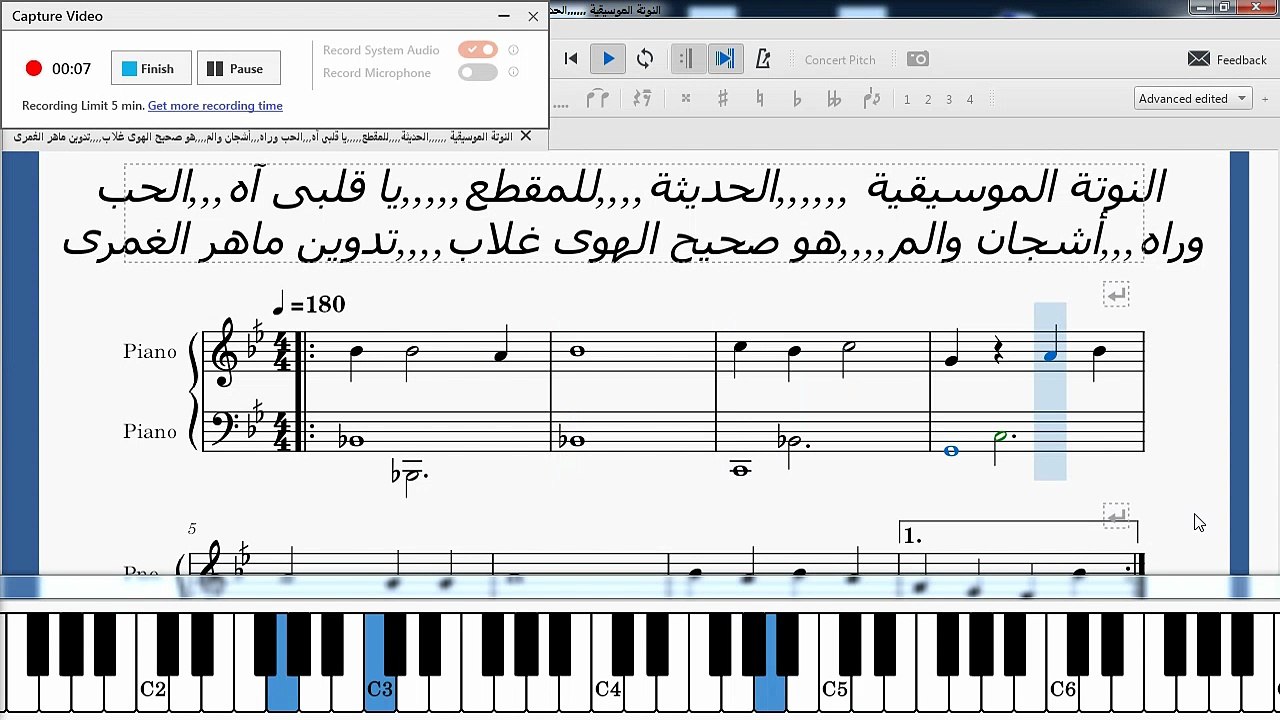1280x720 pixels.
Task: Select voice 4
Action: (x=970, y=99)
